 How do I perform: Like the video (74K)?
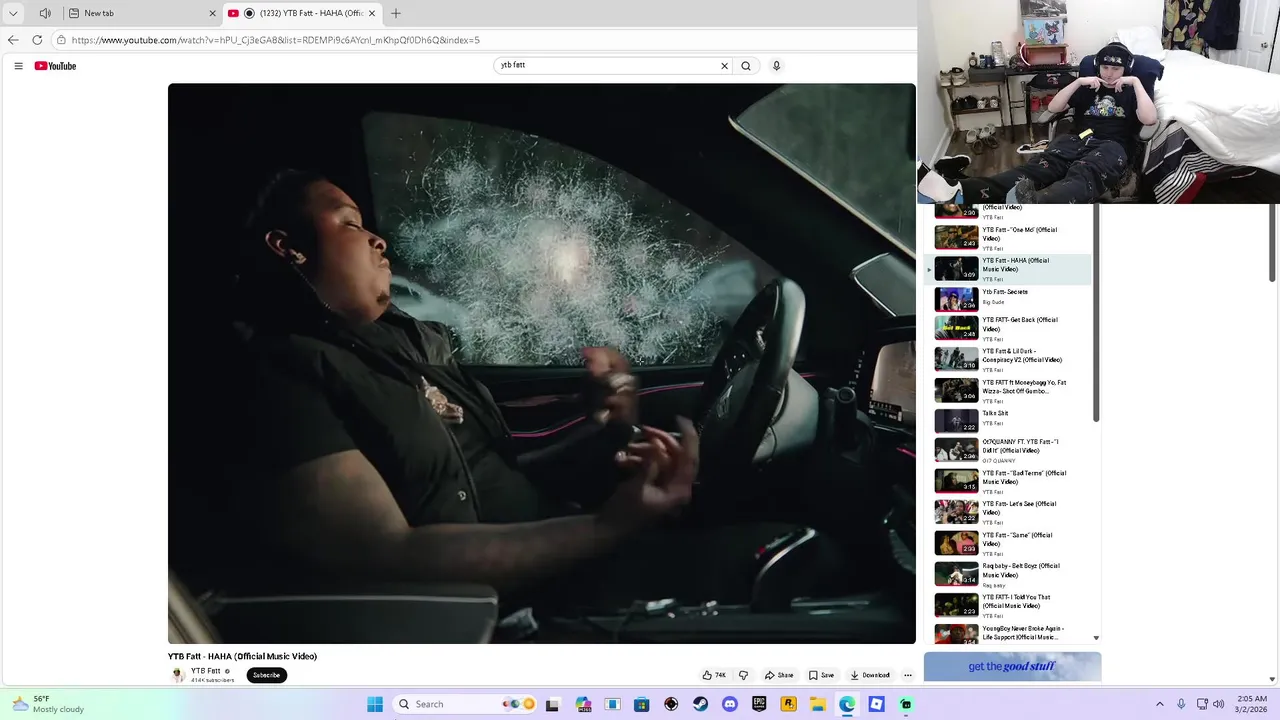pyautogui.click(x=714, y=675)
